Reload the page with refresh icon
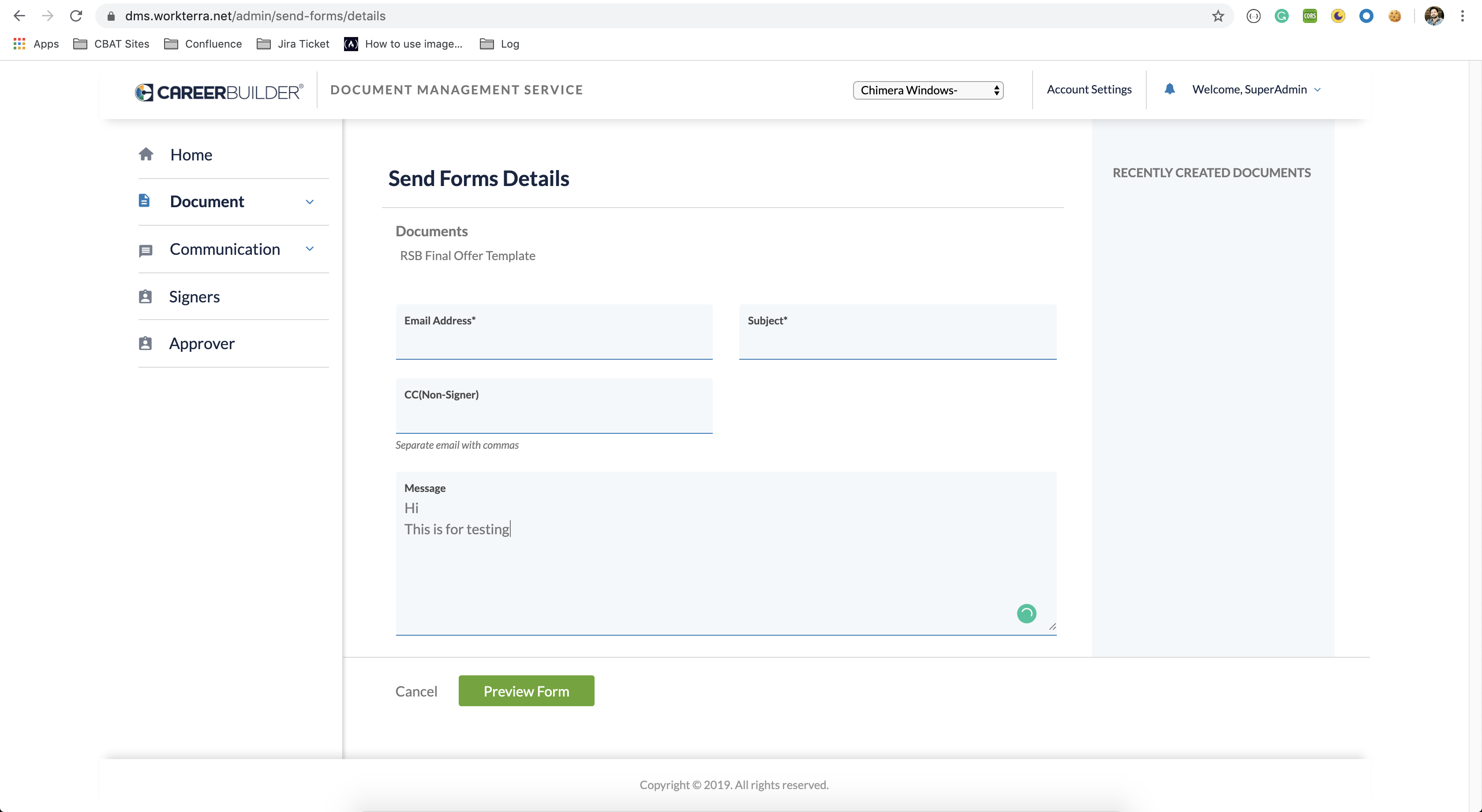Image resolution: width=1482 pixels, height=812 pixels. (x=76, y=16)
